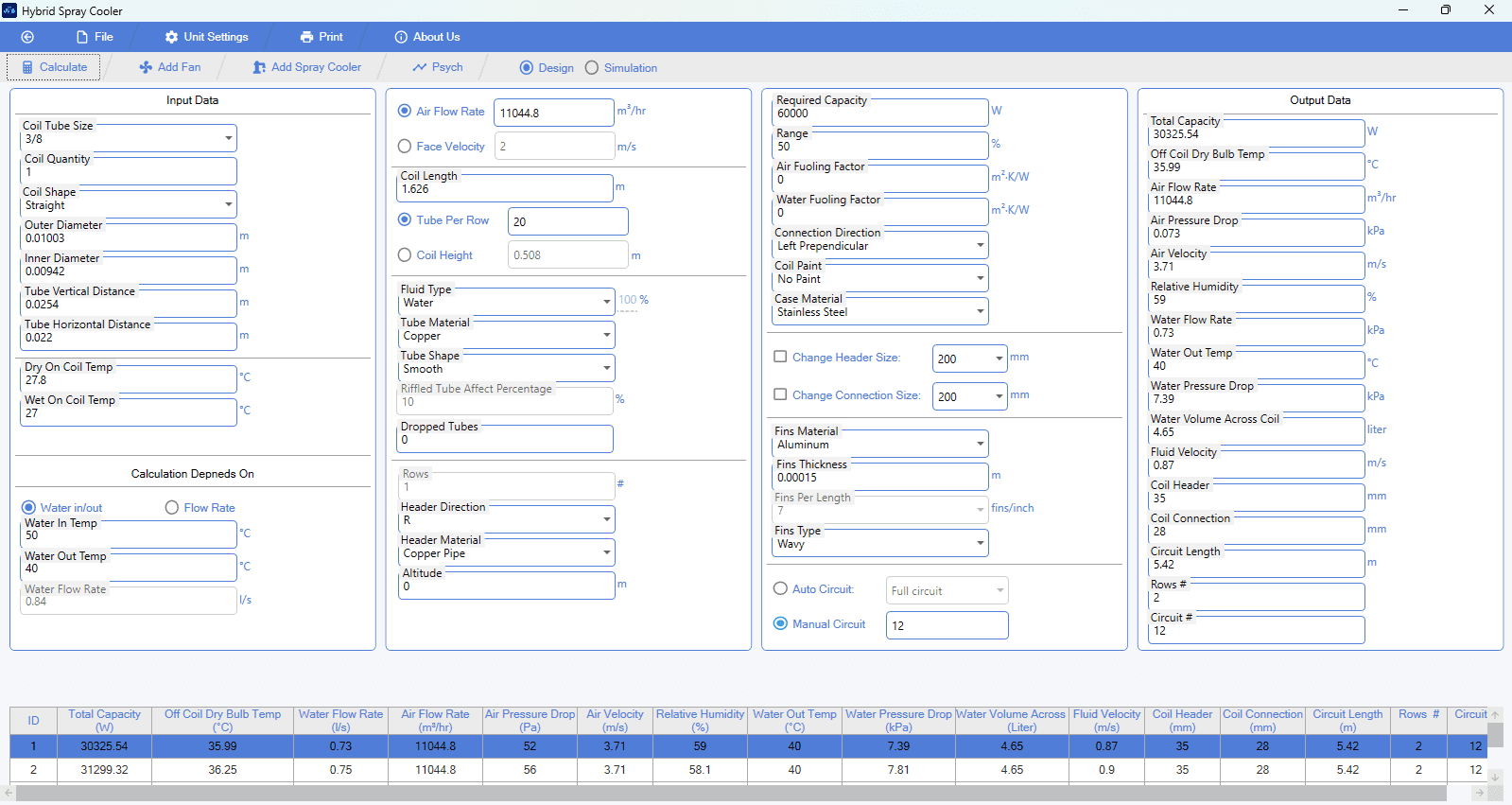1512x805 pixels.
Task: Click the Required Capacity input field
Action: [x=880, y=113]
